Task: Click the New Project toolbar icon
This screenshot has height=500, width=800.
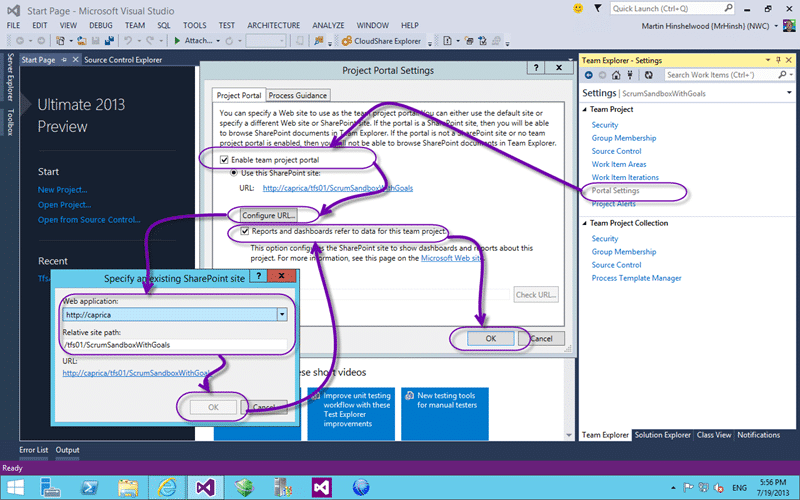Action: point(60,41)
